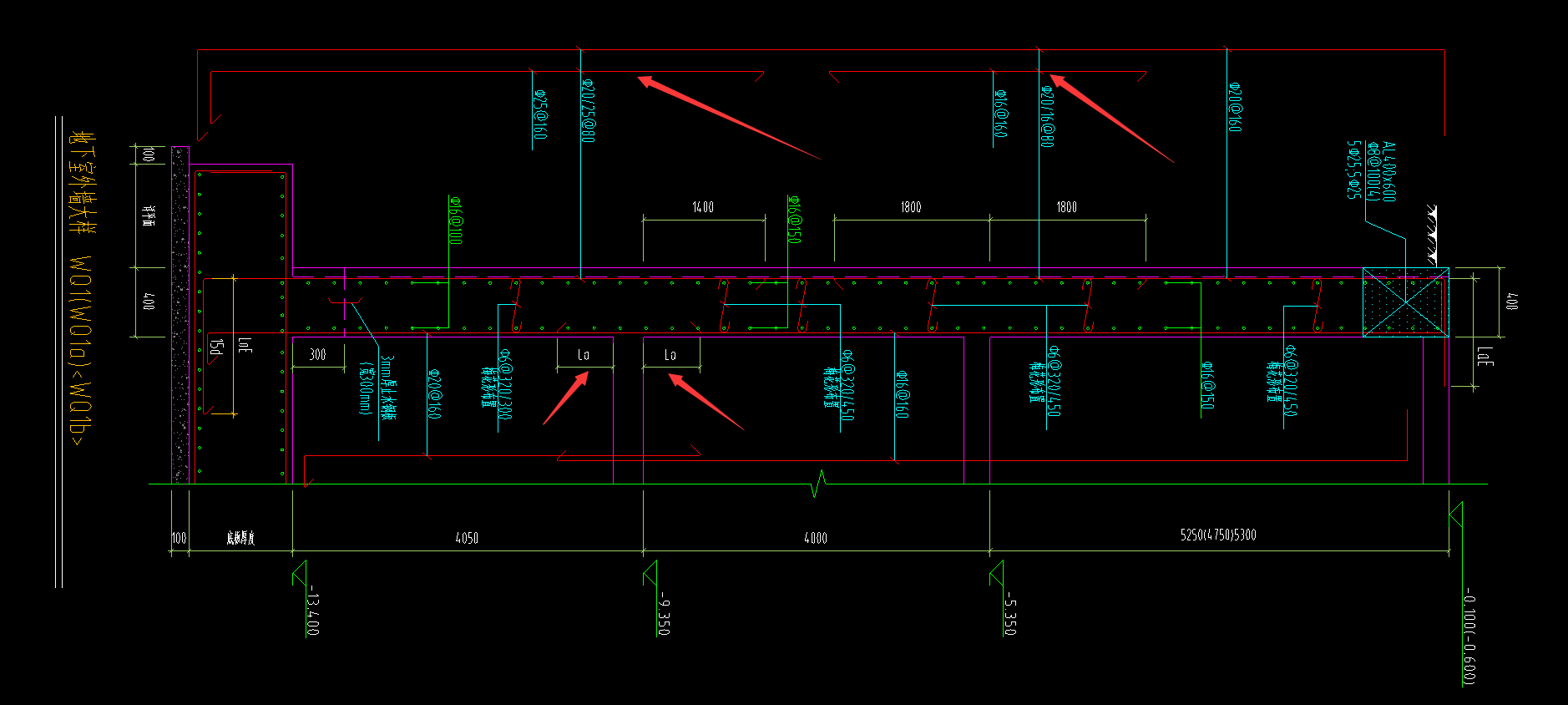Viewport: 1568px width, 705px height.
Task: Select the (宽300mm) note text
Action: point(365,388)
